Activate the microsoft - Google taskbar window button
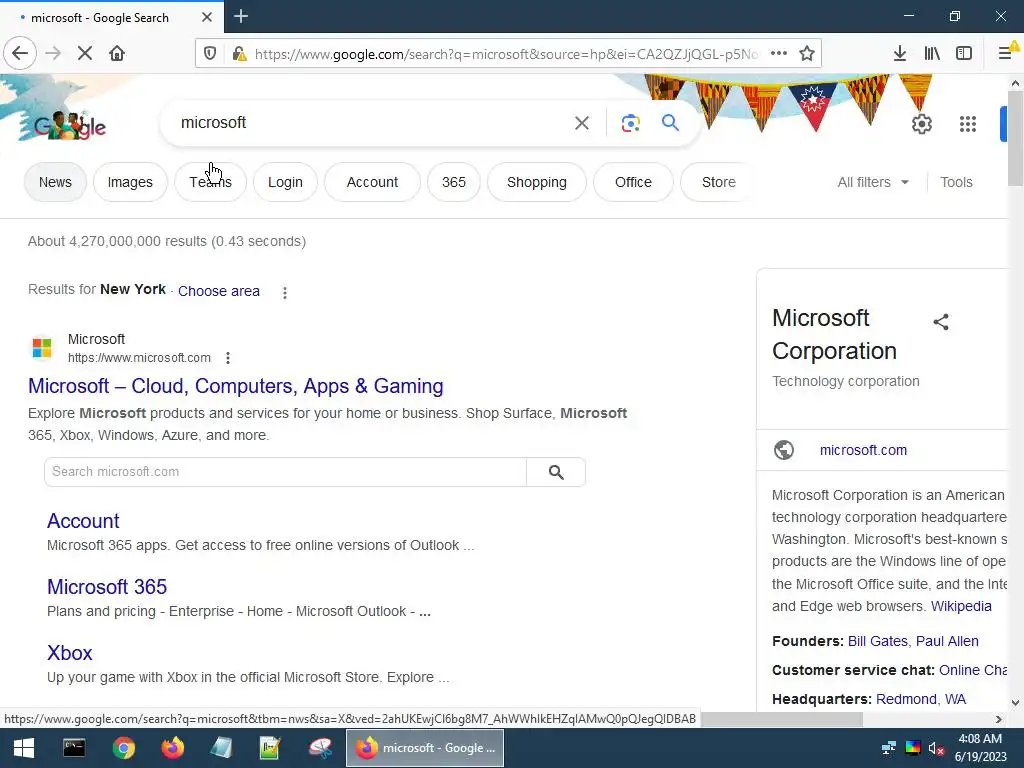Viewport: 1024px width, 768px height. pyautogui.click(x=425, y=748)
